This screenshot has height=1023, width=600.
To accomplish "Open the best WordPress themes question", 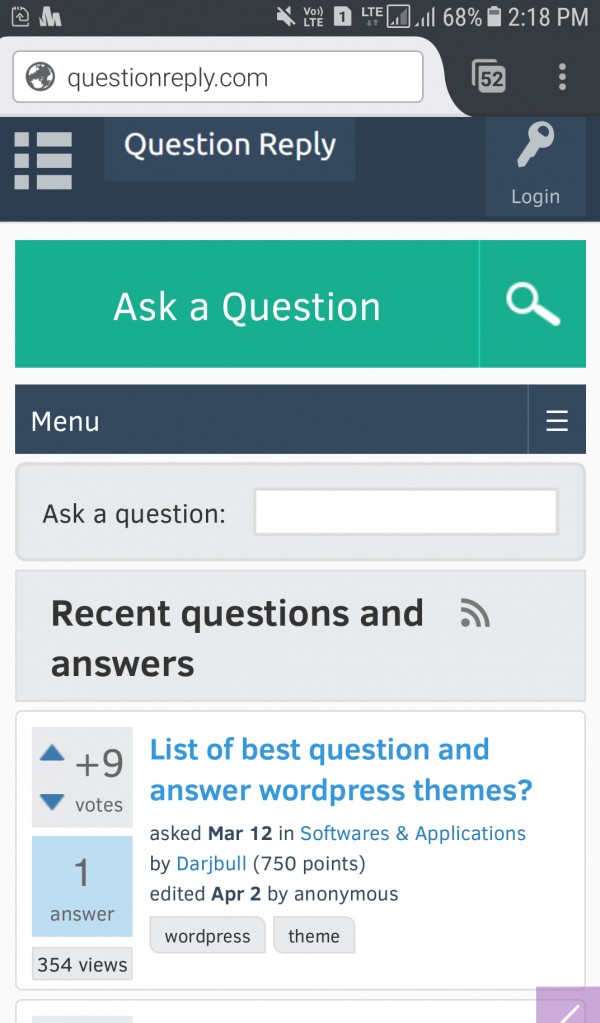I will coord(340,770).
